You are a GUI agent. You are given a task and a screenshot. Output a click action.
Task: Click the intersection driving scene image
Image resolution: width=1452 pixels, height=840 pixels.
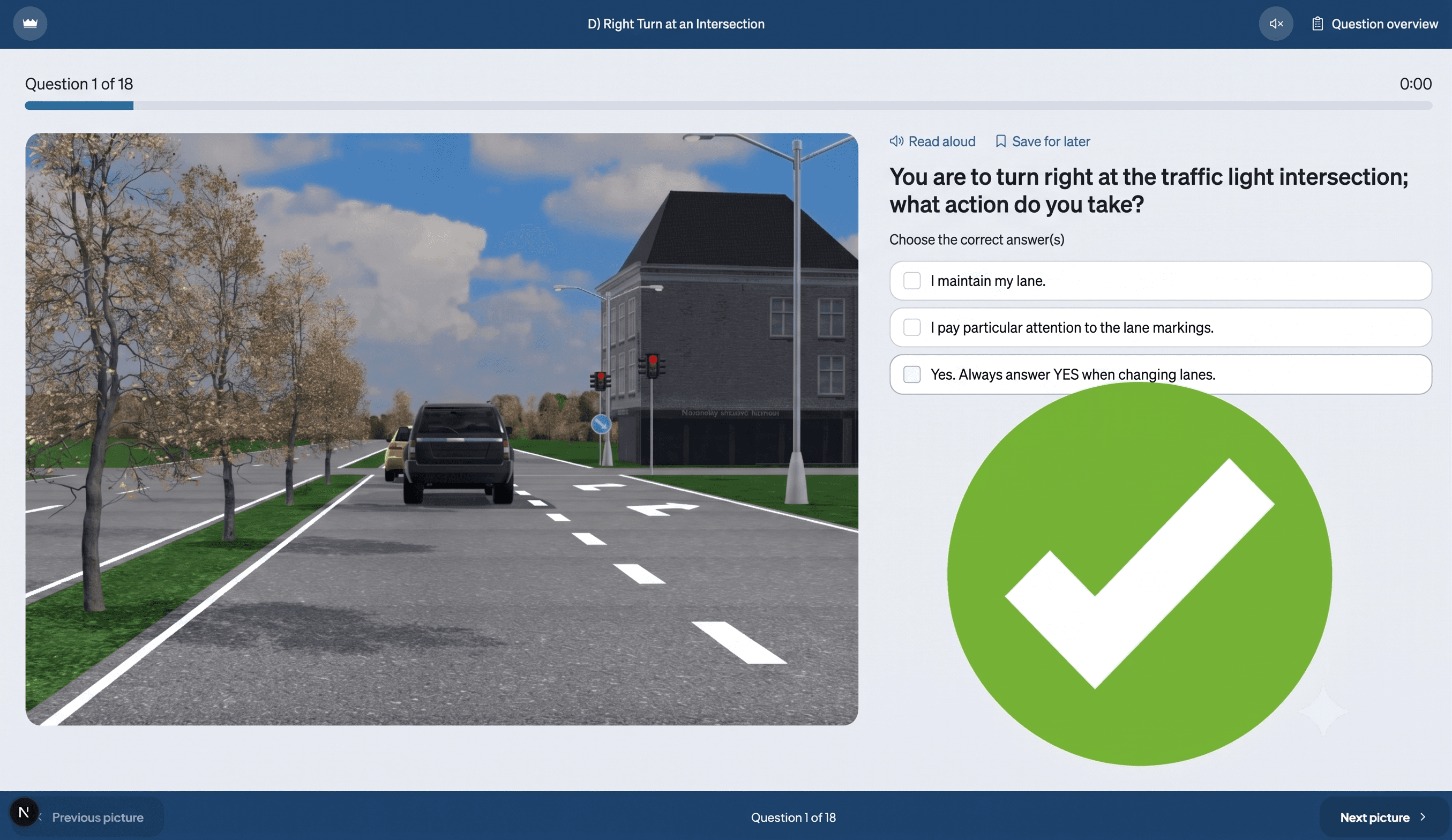[x=442, y=429]
